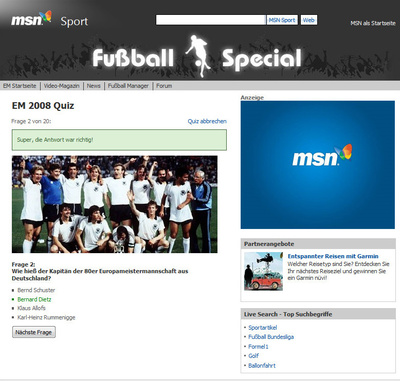Open the Video-Magazin menu item
Screen dimensions: 400x381
point(62,86)
